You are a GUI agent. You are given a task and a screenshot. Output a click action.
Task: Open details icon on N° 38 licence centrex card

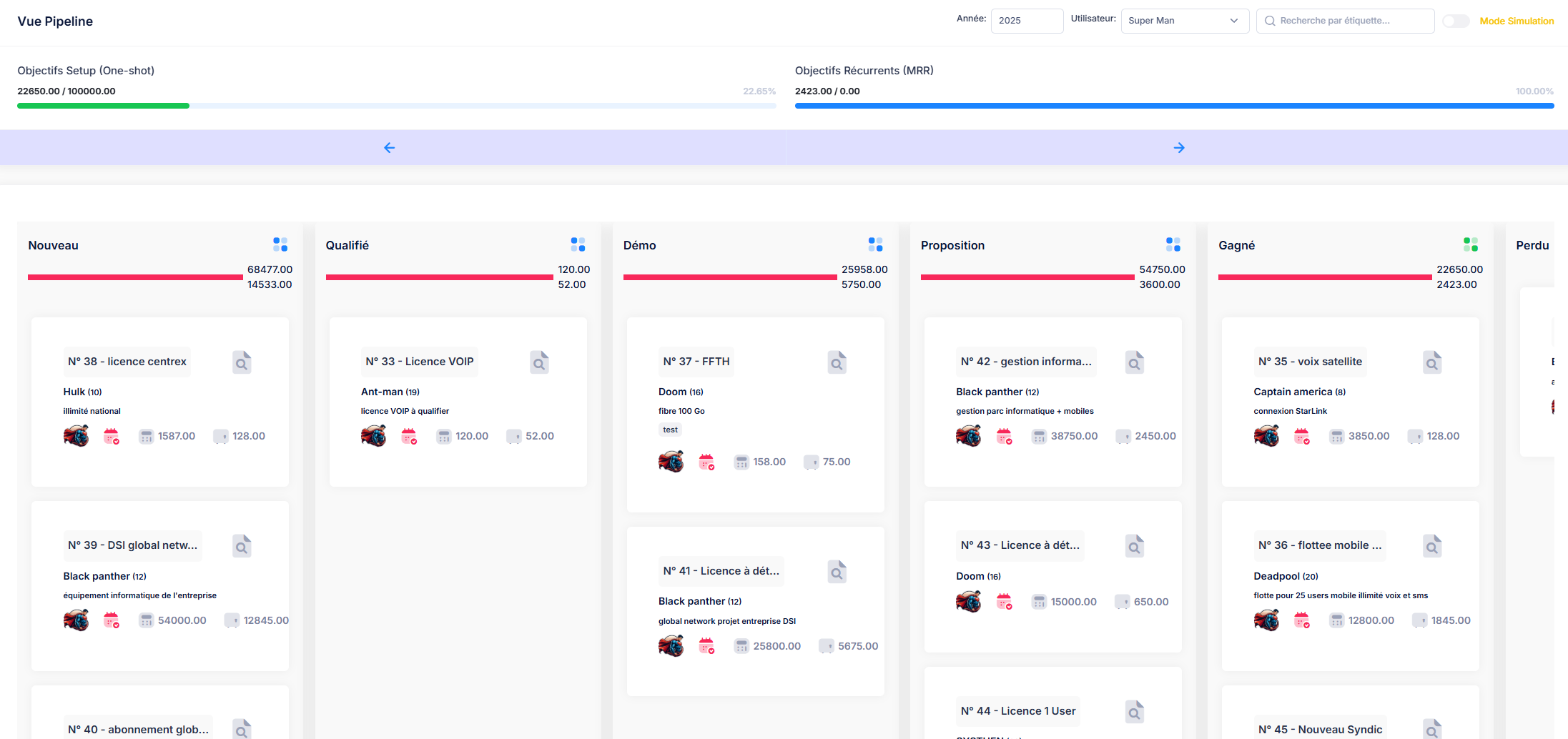point(242,362)
